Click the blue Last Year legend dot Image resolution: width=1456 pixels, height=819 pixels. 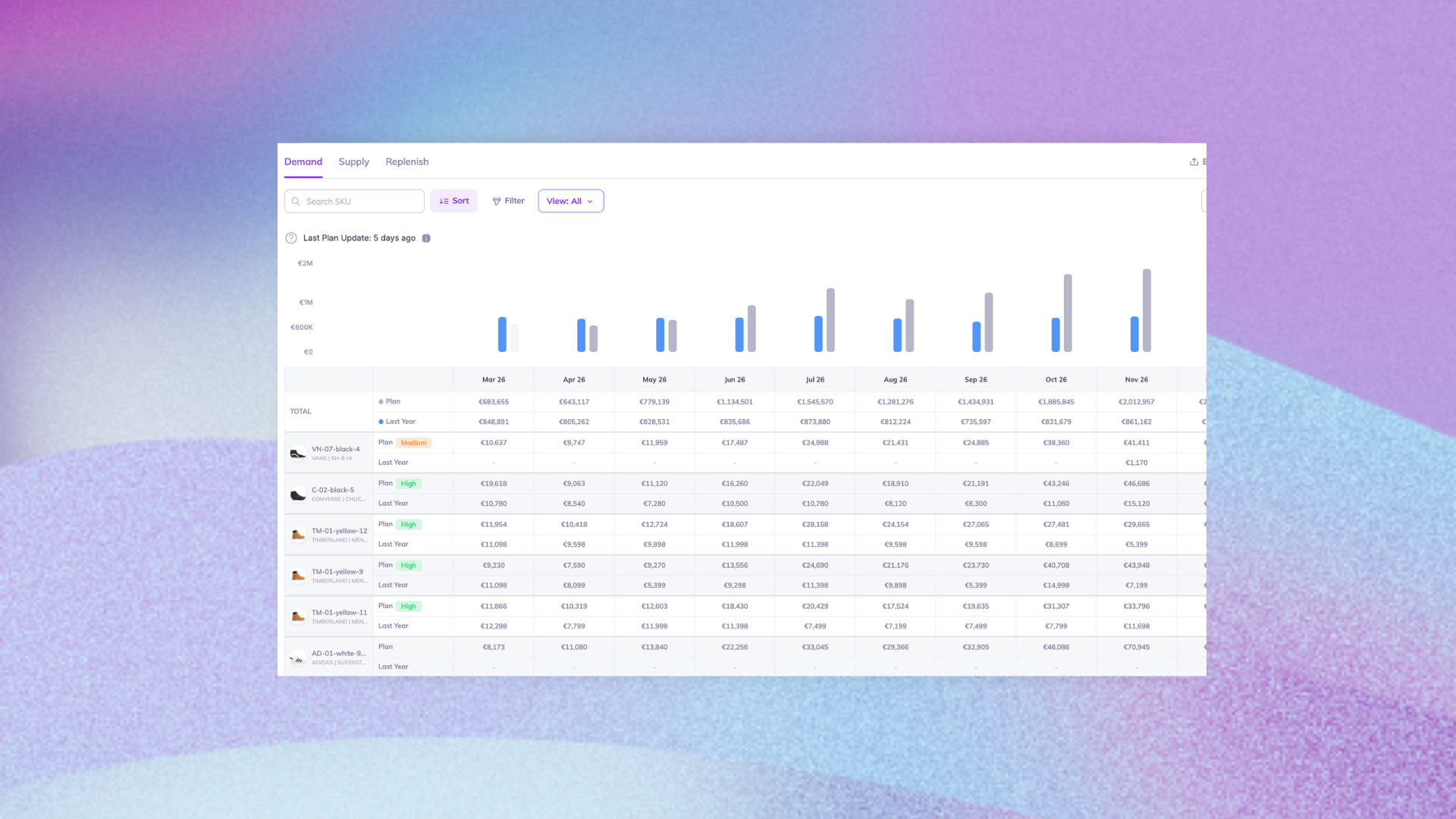[381, 422]
